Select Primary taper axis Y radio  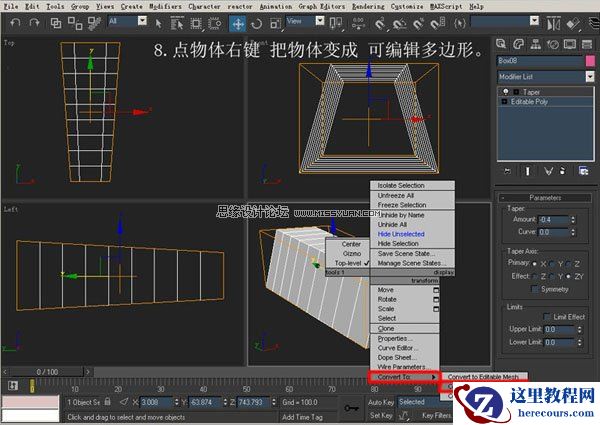tap(552, 264)
